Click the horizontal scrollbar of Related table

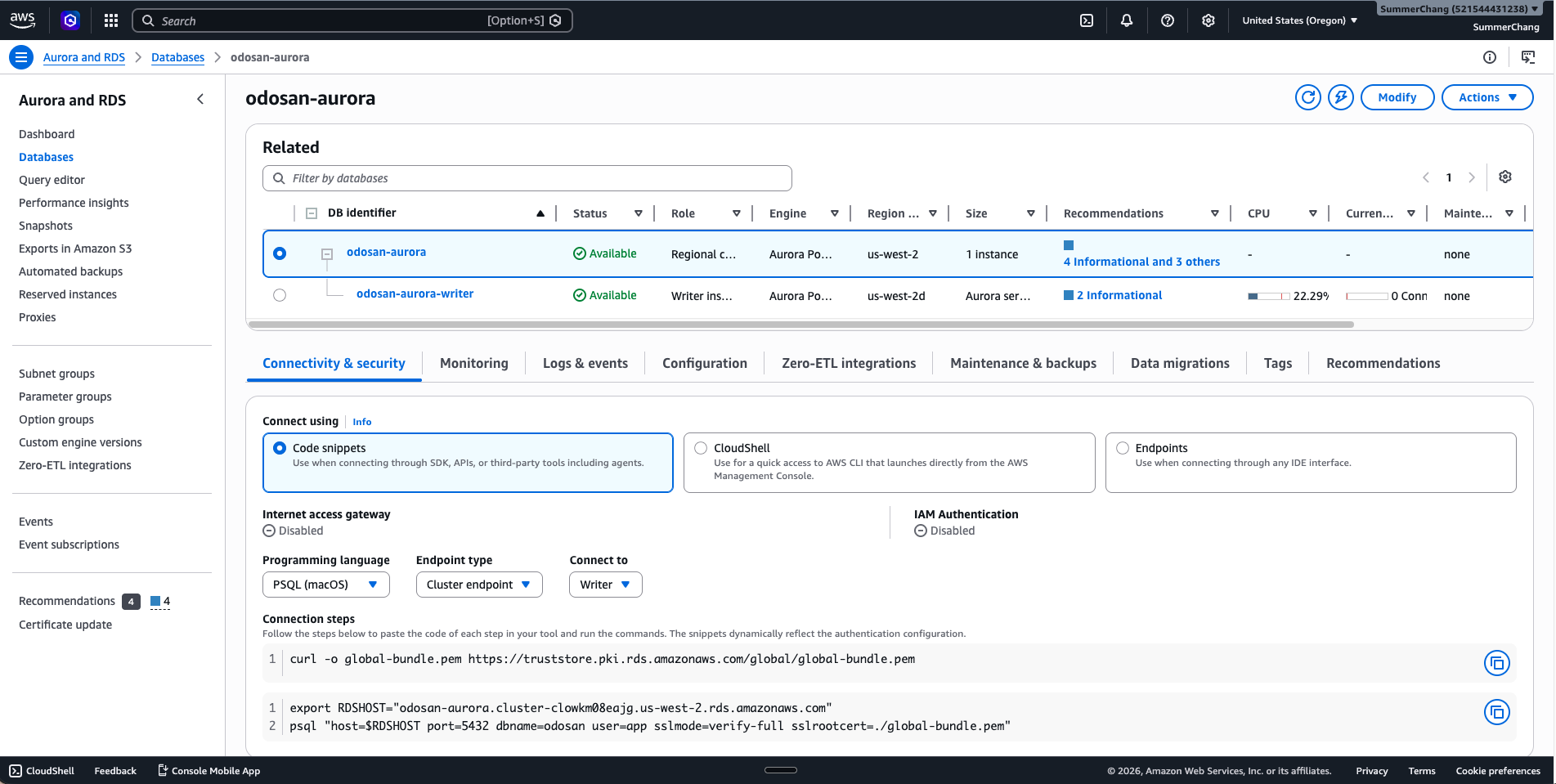[x=800, y=325]
